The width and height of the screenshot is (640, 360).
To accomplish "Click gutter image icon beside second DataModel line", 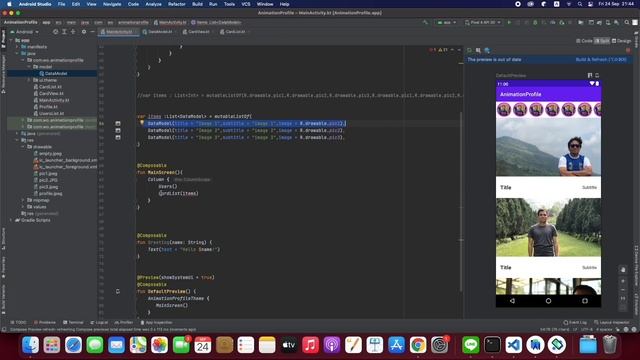I will [118, 131].
